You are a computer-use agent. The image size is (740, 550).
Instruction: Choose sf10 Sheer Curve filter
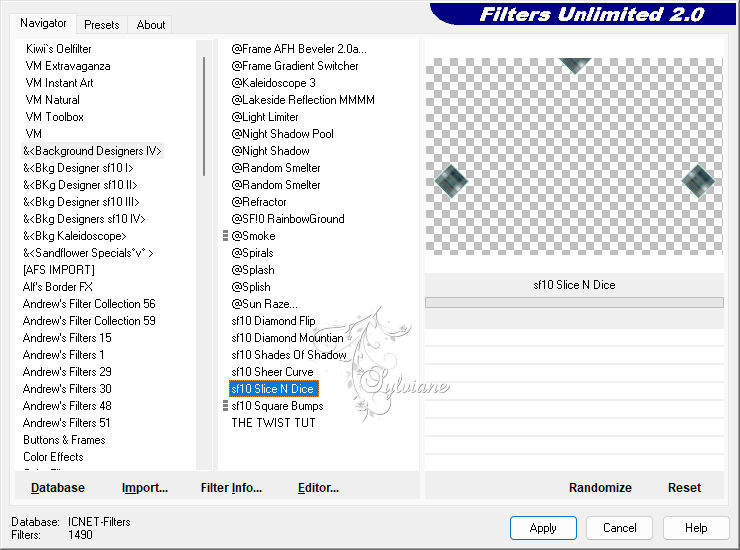[x=272, y=372]
